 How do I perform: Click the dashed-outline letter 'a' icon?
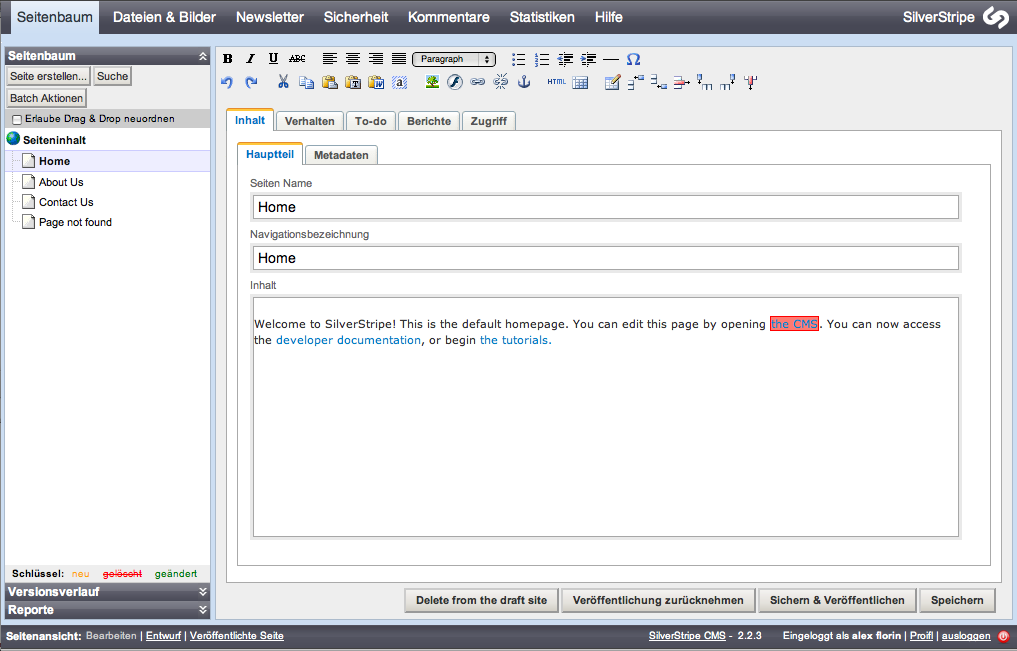[400, 82]
